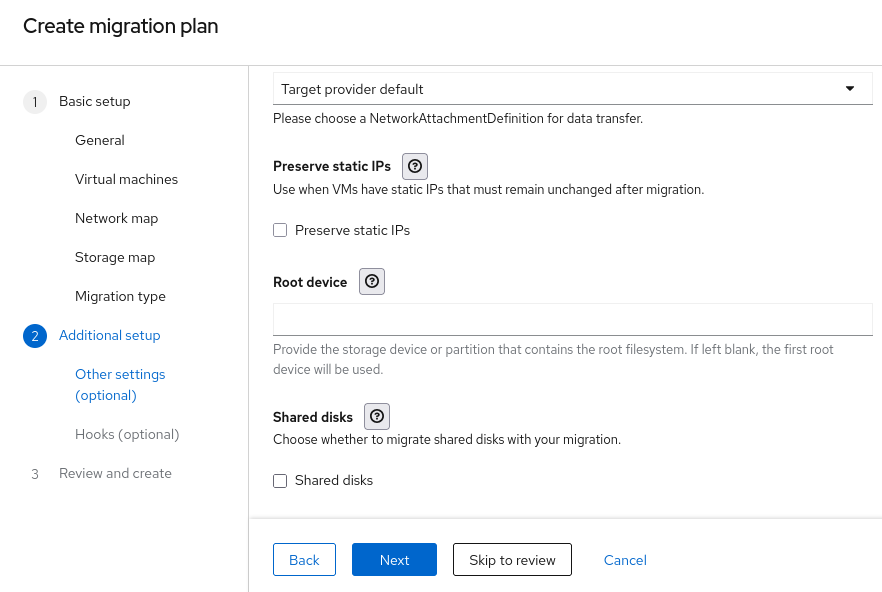Click the step 2 number badge
This screenshot has height=592, width=882.
[x=34, y=336]
